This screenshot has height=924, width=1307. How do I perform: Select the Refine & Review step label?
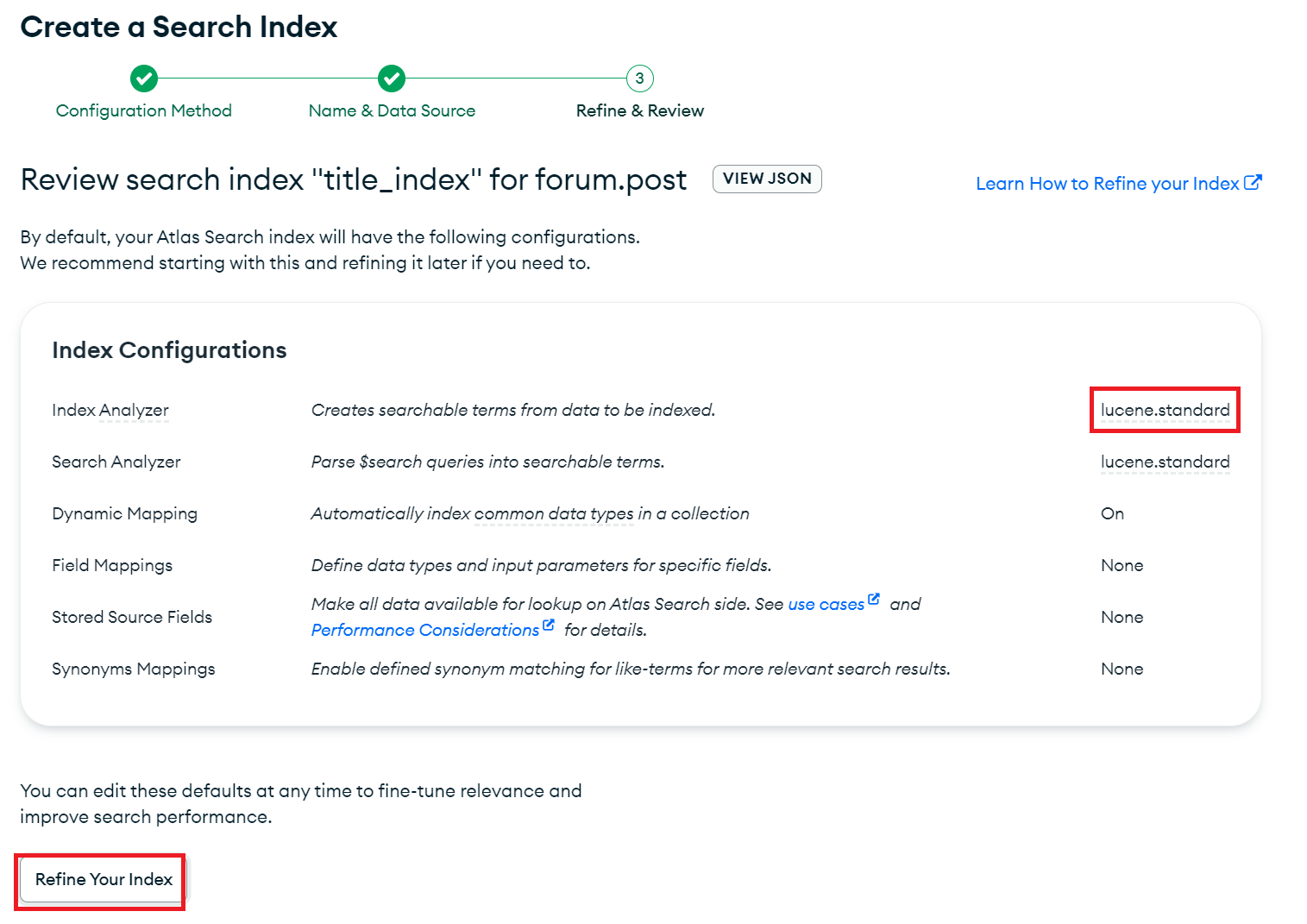point(639,110)
